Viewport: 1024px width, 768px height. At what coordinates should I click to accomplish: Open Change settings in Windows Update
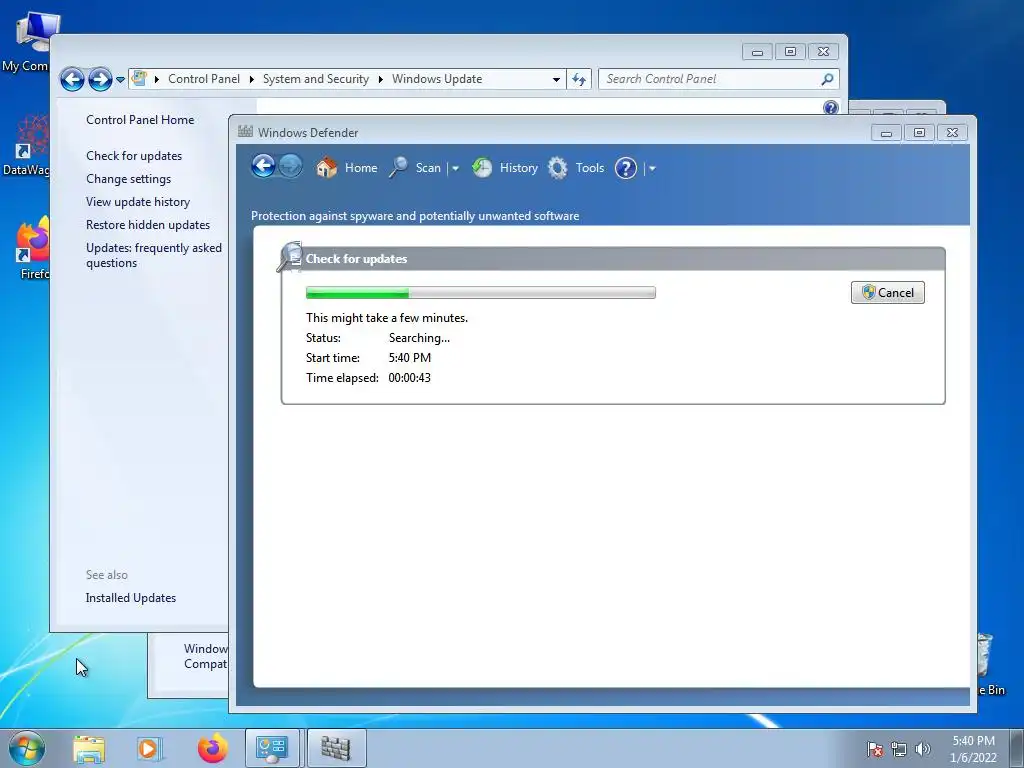pos(129,178)
